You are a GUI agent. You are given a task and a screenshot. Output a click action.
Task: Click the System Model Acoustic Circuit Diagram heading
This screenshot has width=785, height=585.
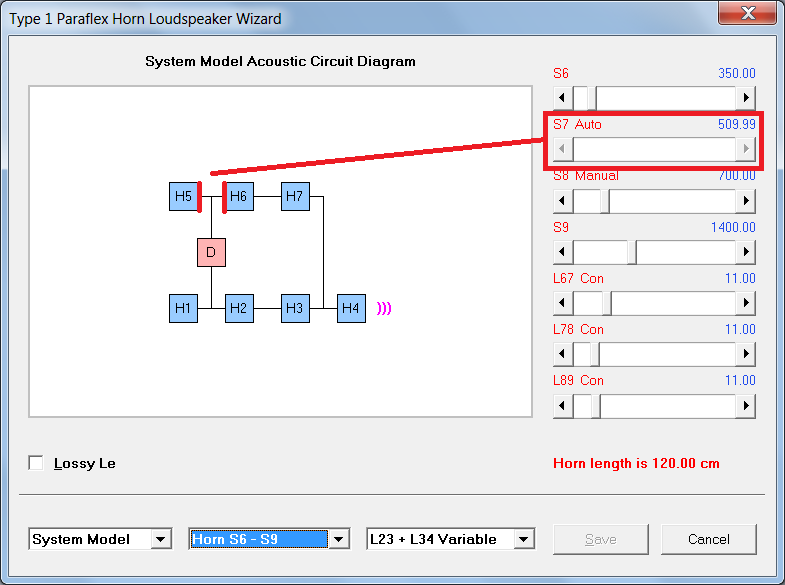(x=280, y=61)
